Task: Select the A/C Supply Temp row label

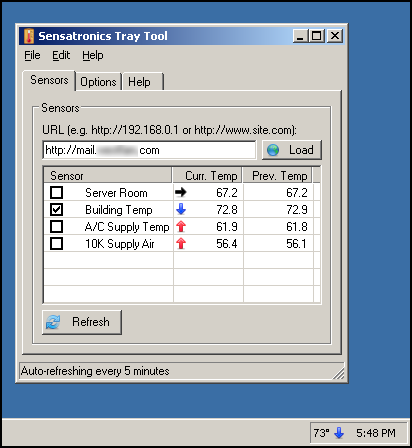Action: [x=127, y=227]
